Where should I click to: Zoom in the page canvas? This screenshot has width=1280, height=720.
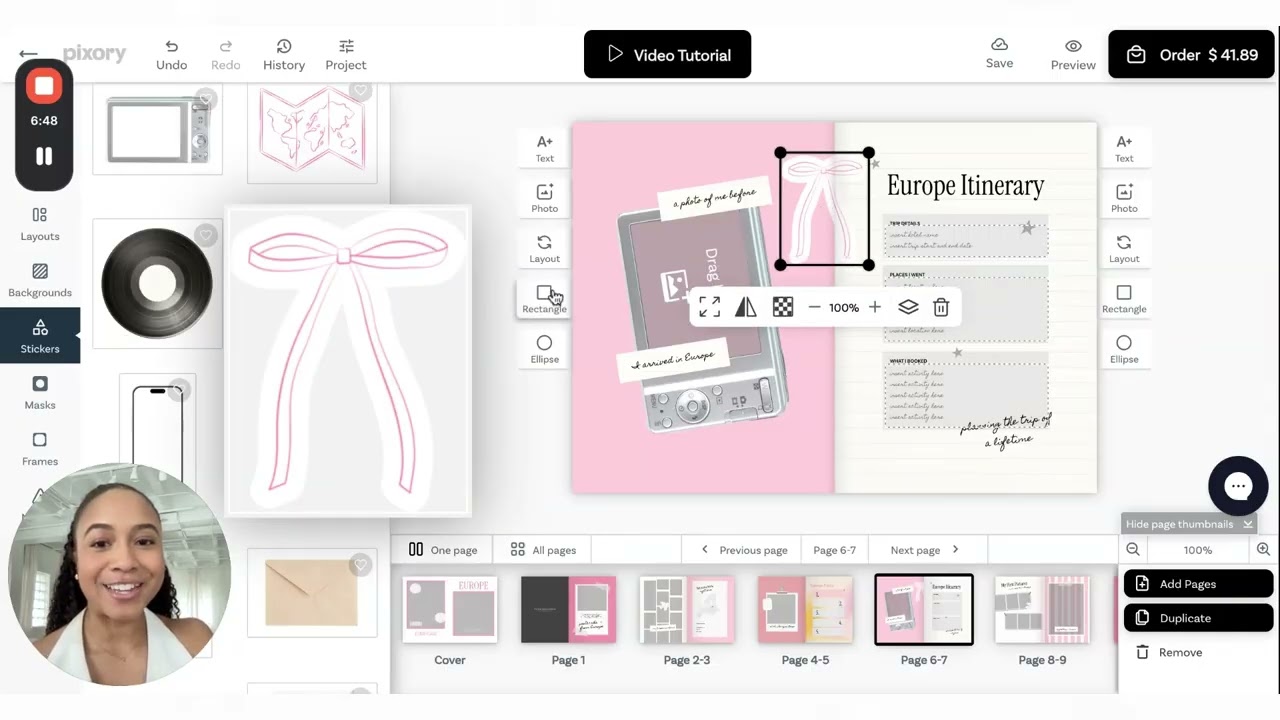point(1263,549)
